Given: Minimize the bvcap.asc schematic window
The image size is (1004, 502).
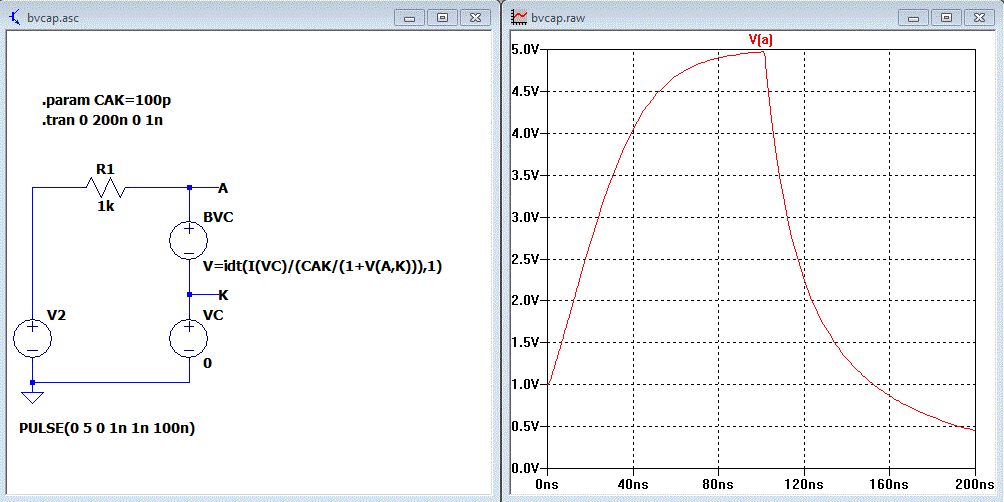Looking at the screenshot, I should (411, 17).
